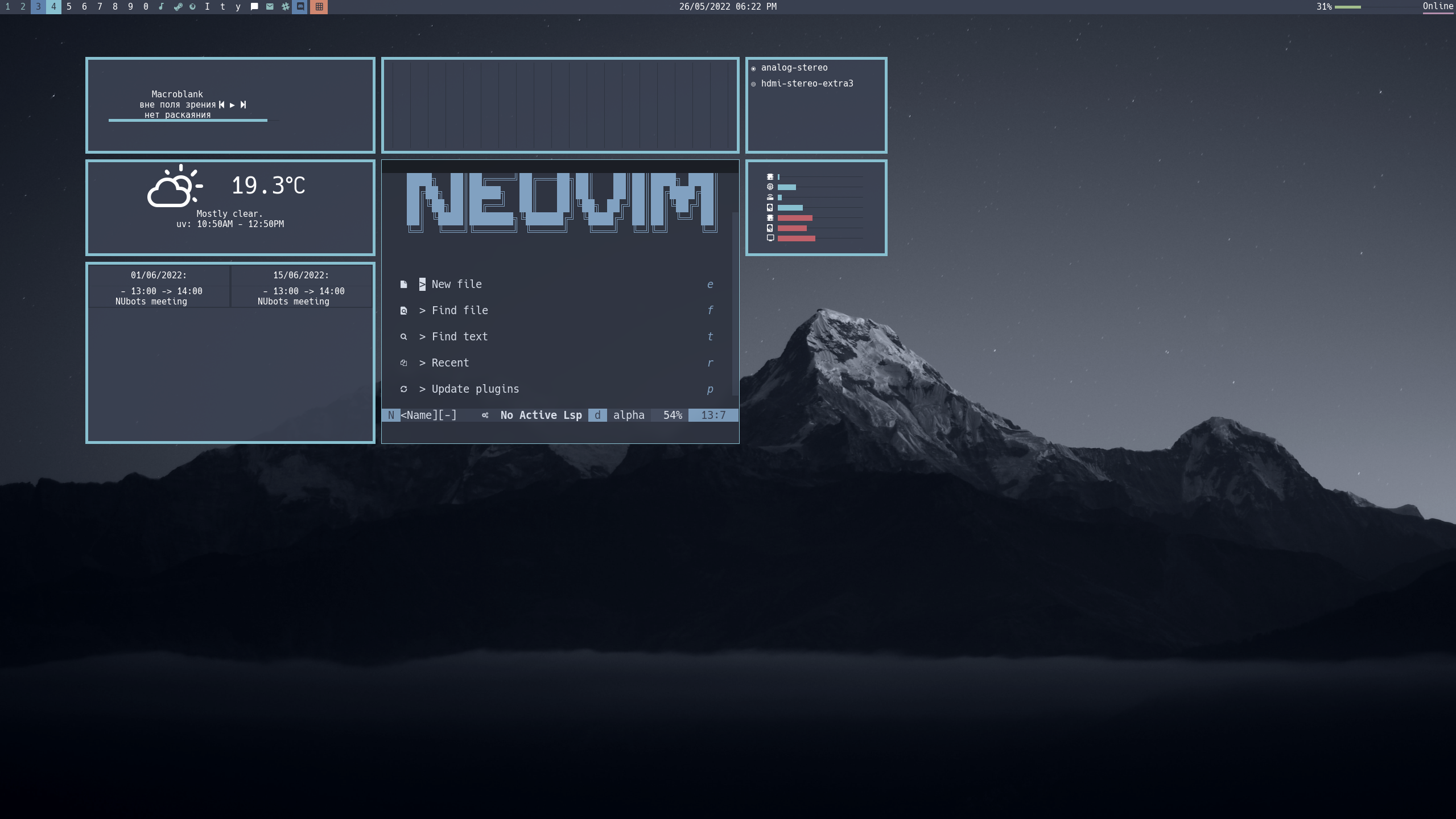Click the magnifier icon beside Find text
1456x819 pixels.
403,337
